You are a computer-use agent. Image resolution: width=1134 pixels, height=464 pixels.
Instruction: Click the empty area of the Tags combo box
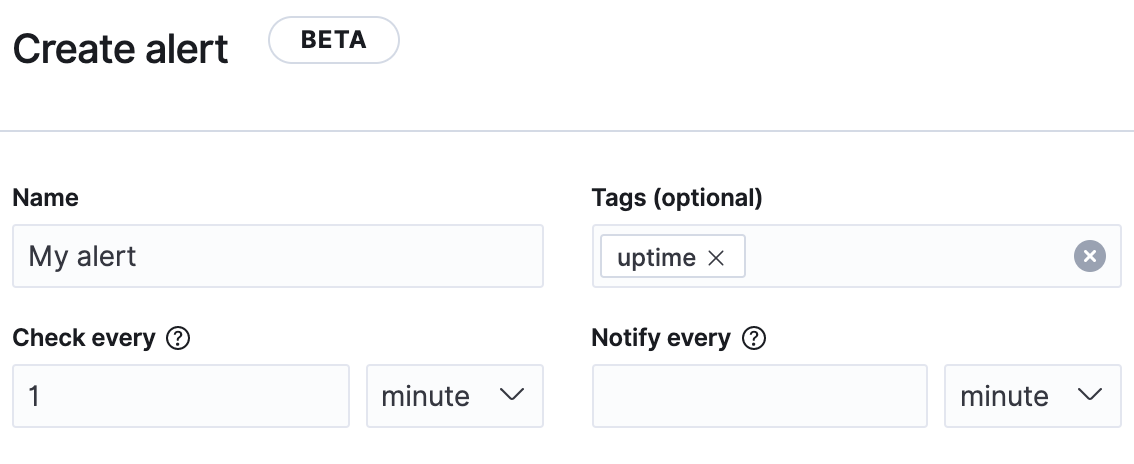coord(900,257)
